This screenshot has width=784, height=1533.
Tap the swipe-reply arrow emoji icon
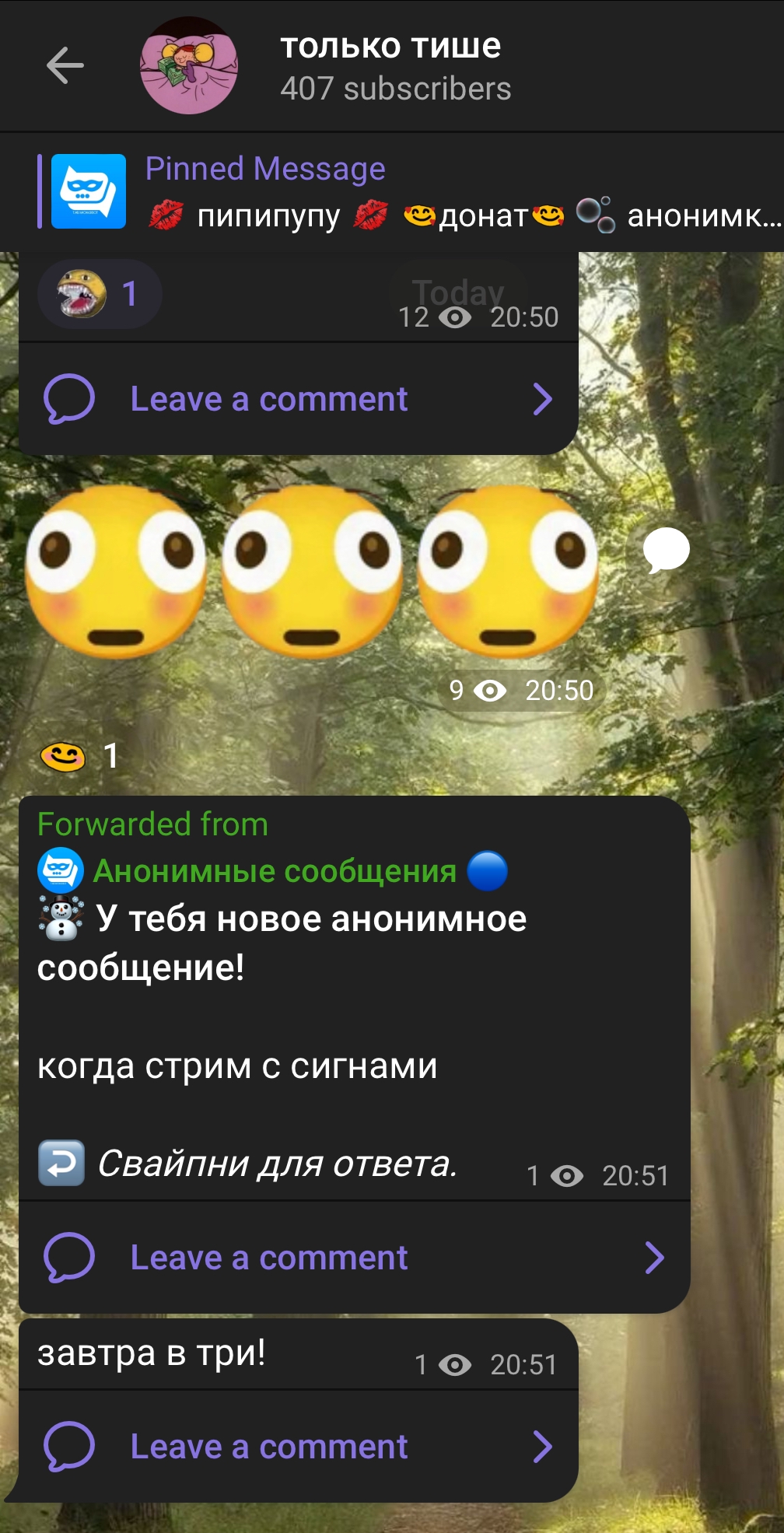coord(61,1164)
